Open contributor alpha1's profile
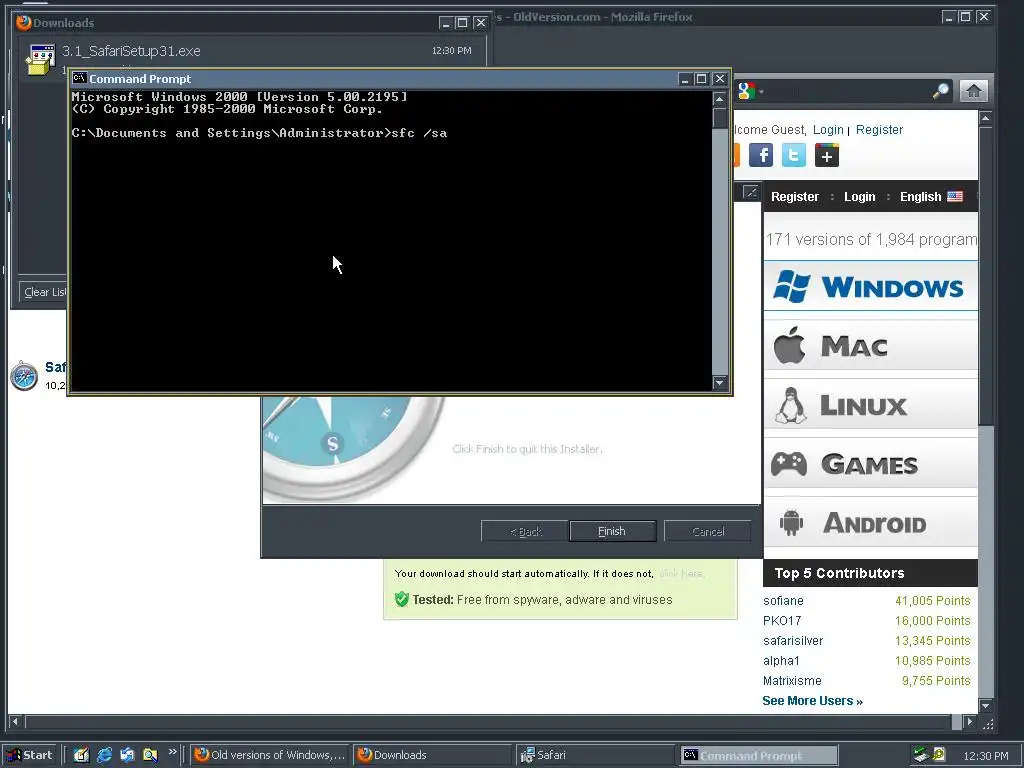The height and width of the screenshot is (768, 1024). point(781,660)
